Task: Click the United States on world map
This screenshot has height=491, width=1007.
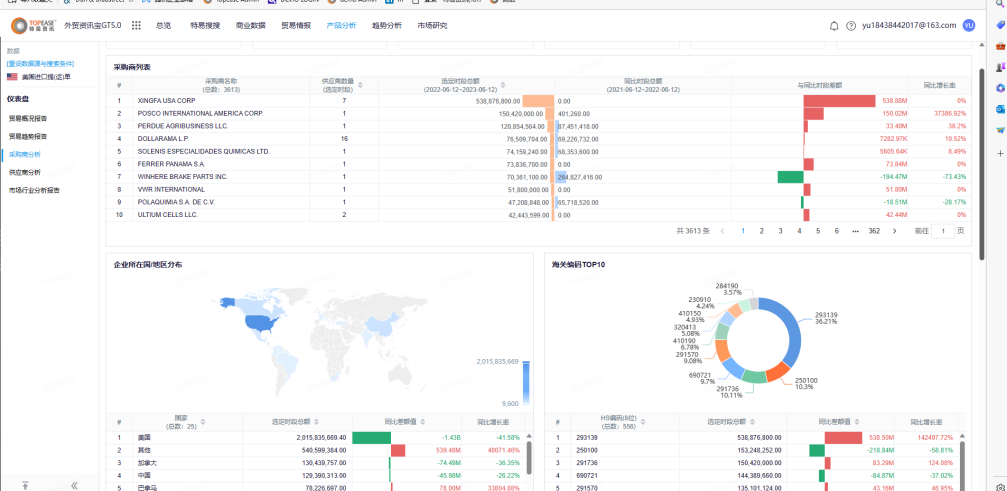Action: coord(258,323)
